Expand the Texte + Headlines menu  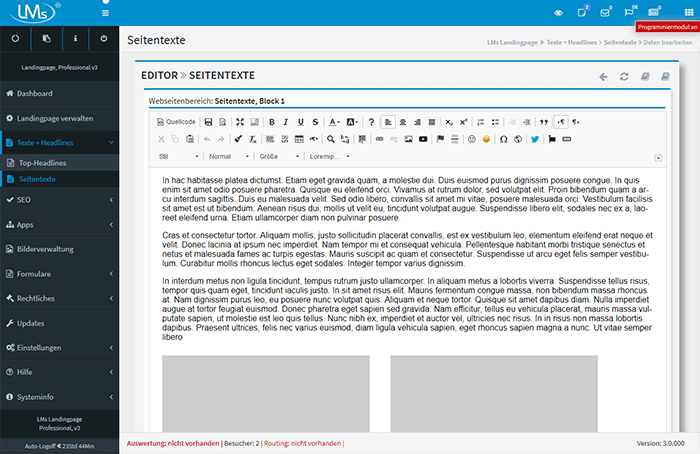point(59,142)
